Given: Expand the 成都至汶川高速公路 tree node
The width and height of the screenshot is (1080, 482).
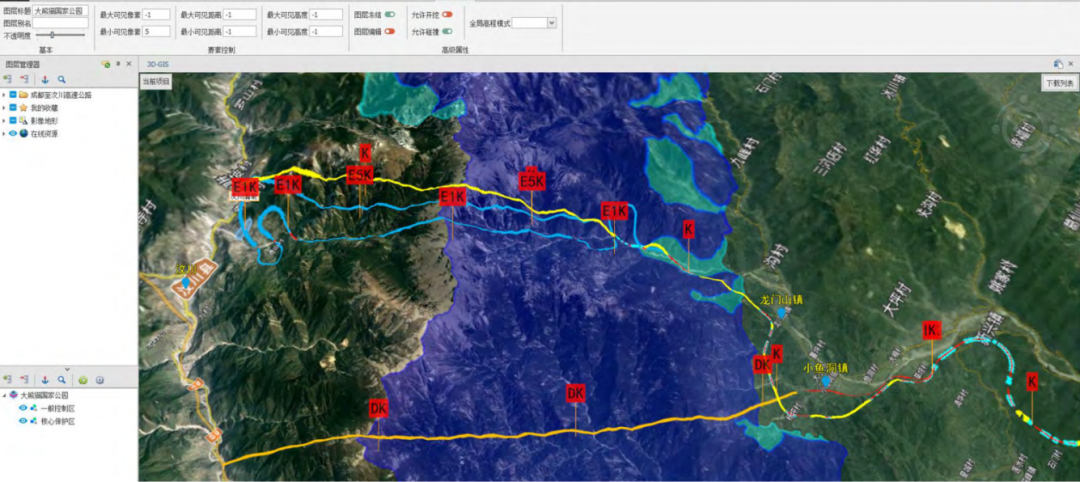Looking at the screenshot, I should point(4,95).
